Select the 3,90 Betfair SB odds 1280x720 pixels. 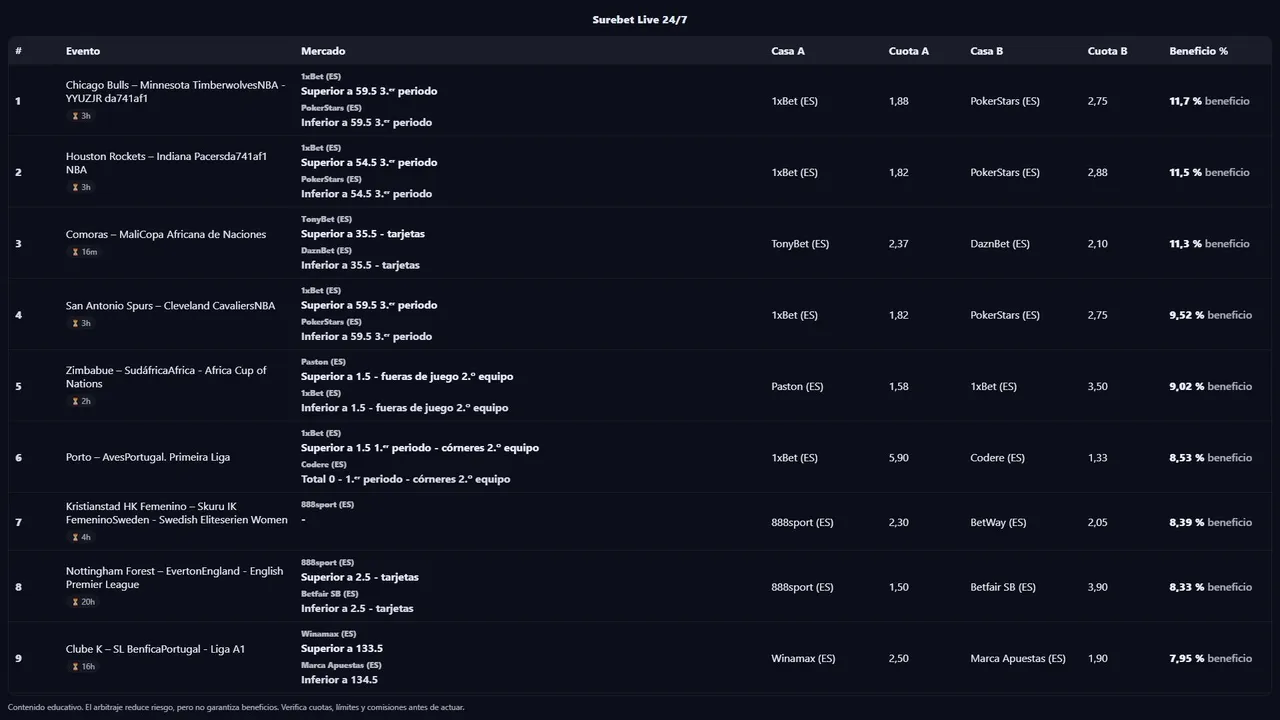click(x=1097, y=587)
